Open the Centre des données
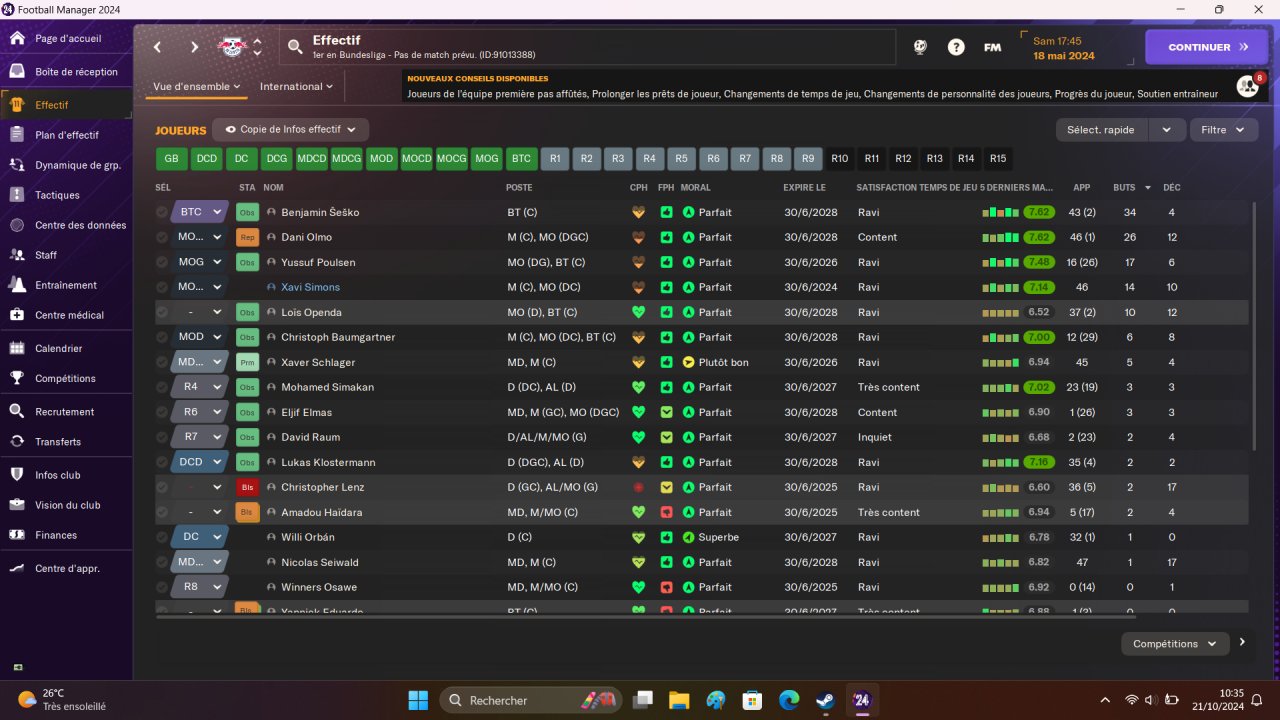 [65, 225]
